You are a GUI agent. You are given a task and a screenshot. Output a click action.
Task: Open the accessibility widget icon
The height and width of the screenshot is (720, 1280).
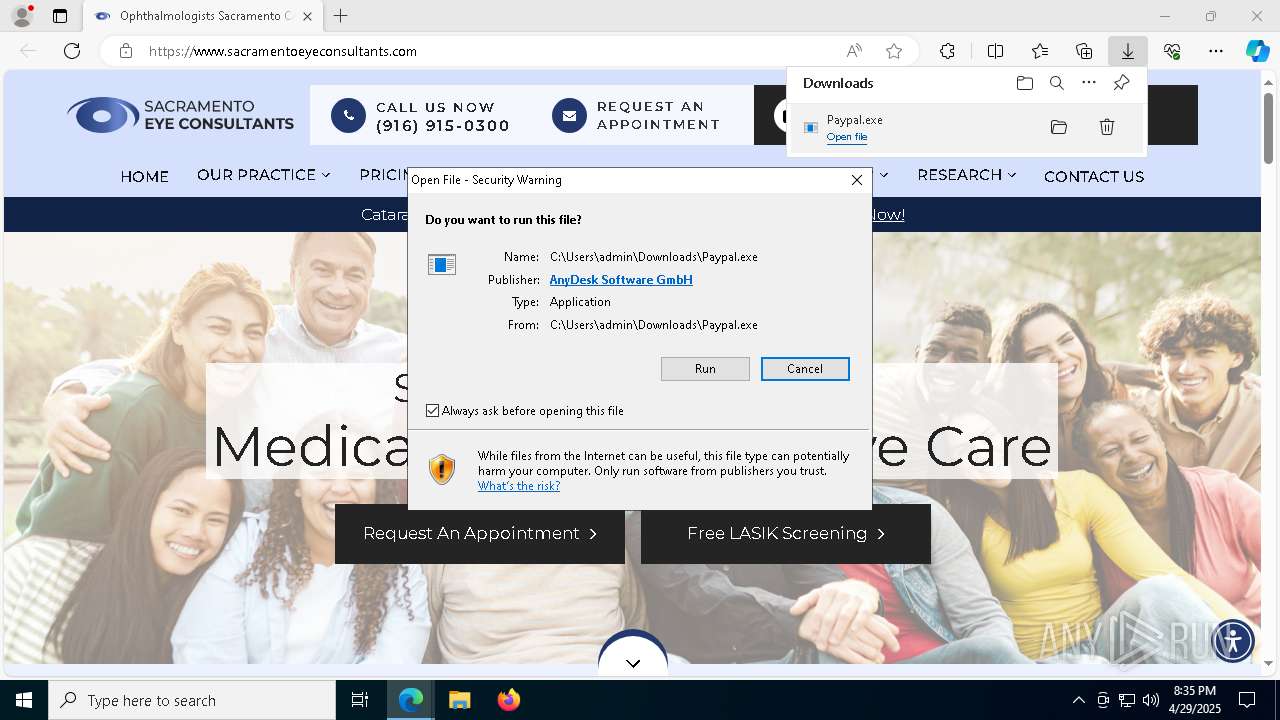[1232, 640]
